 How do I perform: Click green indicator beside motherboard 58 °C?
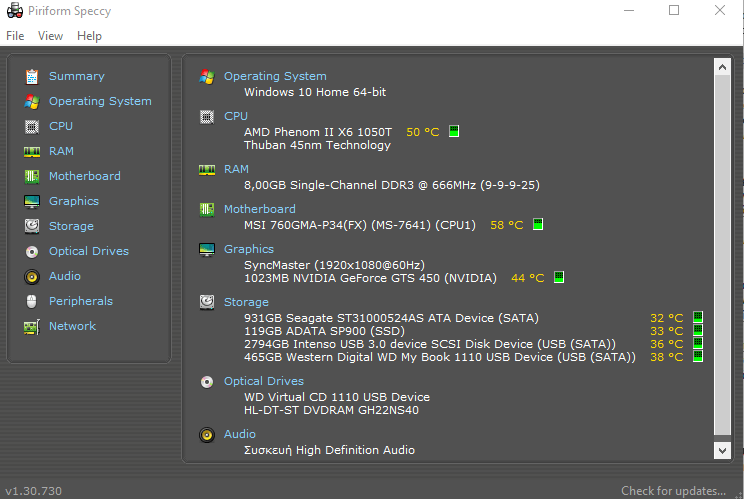(538, 224)
